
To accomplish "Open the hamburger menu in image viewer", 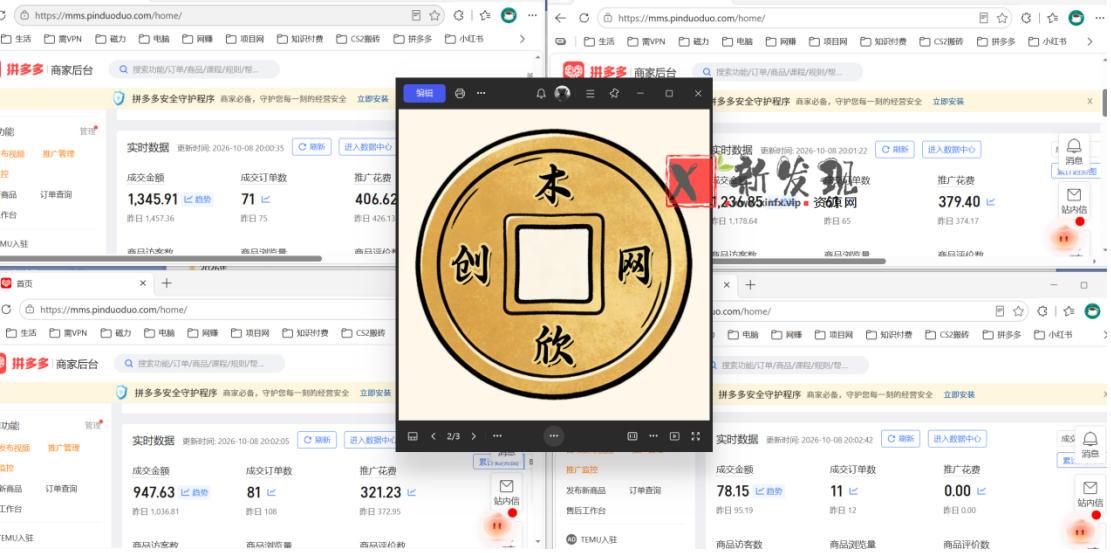I will pos(590,94).
